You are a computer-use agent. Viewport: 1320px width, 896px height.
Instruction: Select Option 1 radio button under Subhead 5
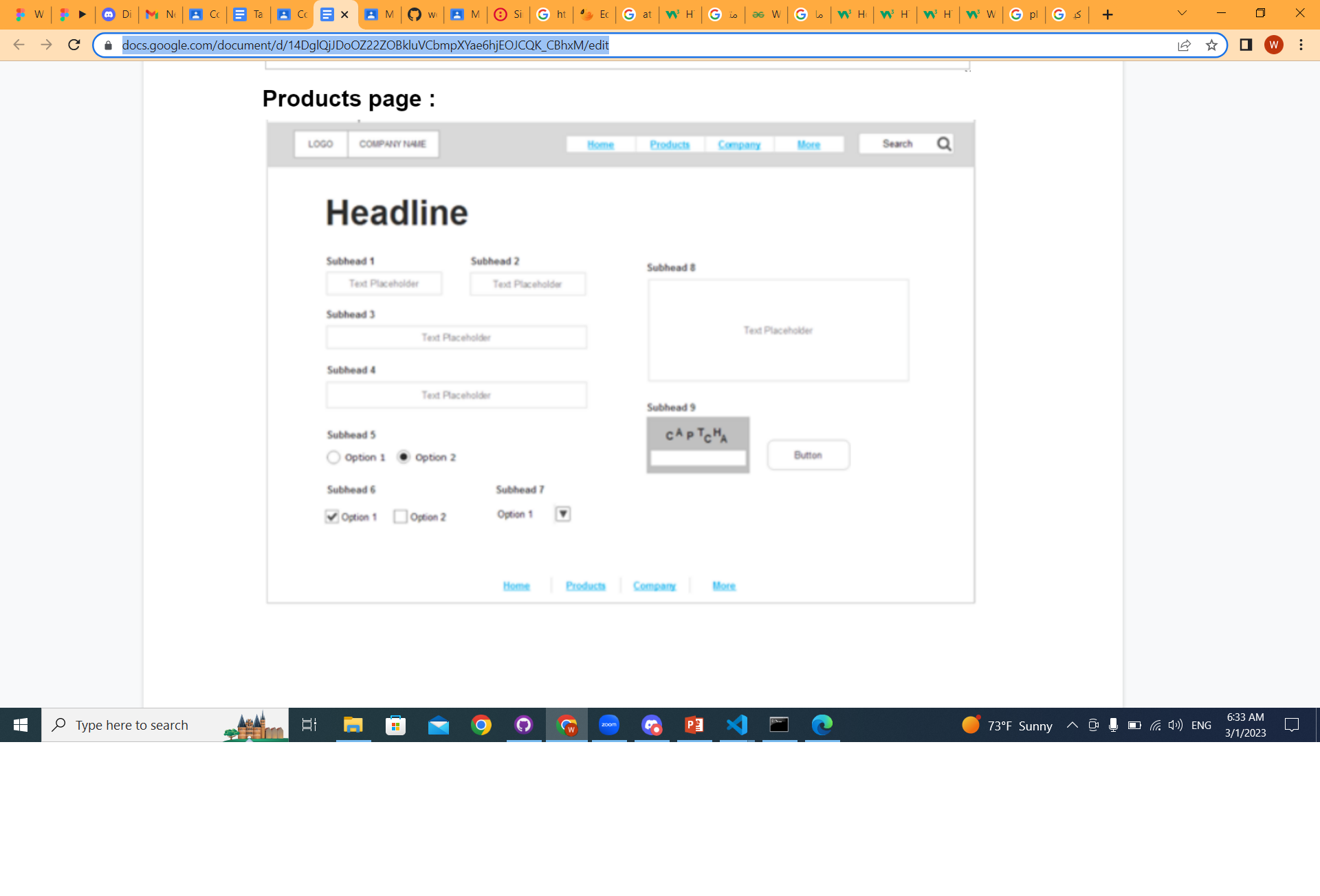point(334,457)
